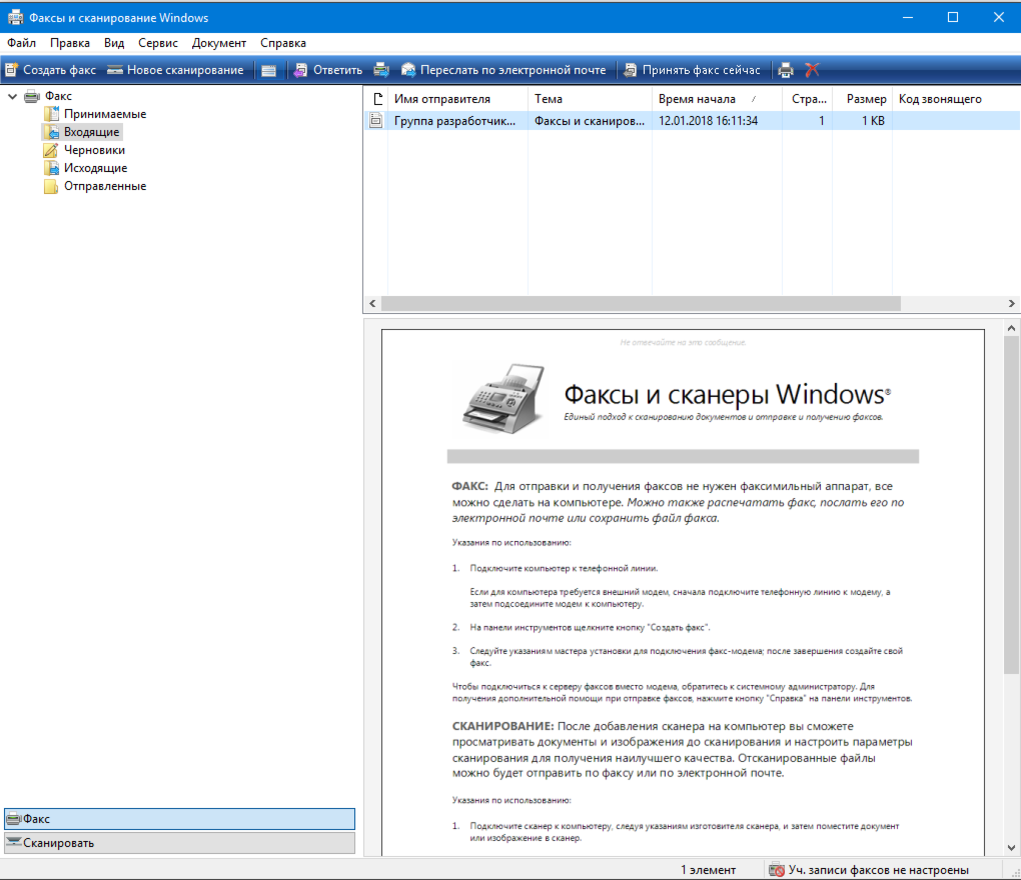This screenshot has height=880, width=1021.
Task: Click the list's horizontal scrollbar thumb
Action: 641,304
